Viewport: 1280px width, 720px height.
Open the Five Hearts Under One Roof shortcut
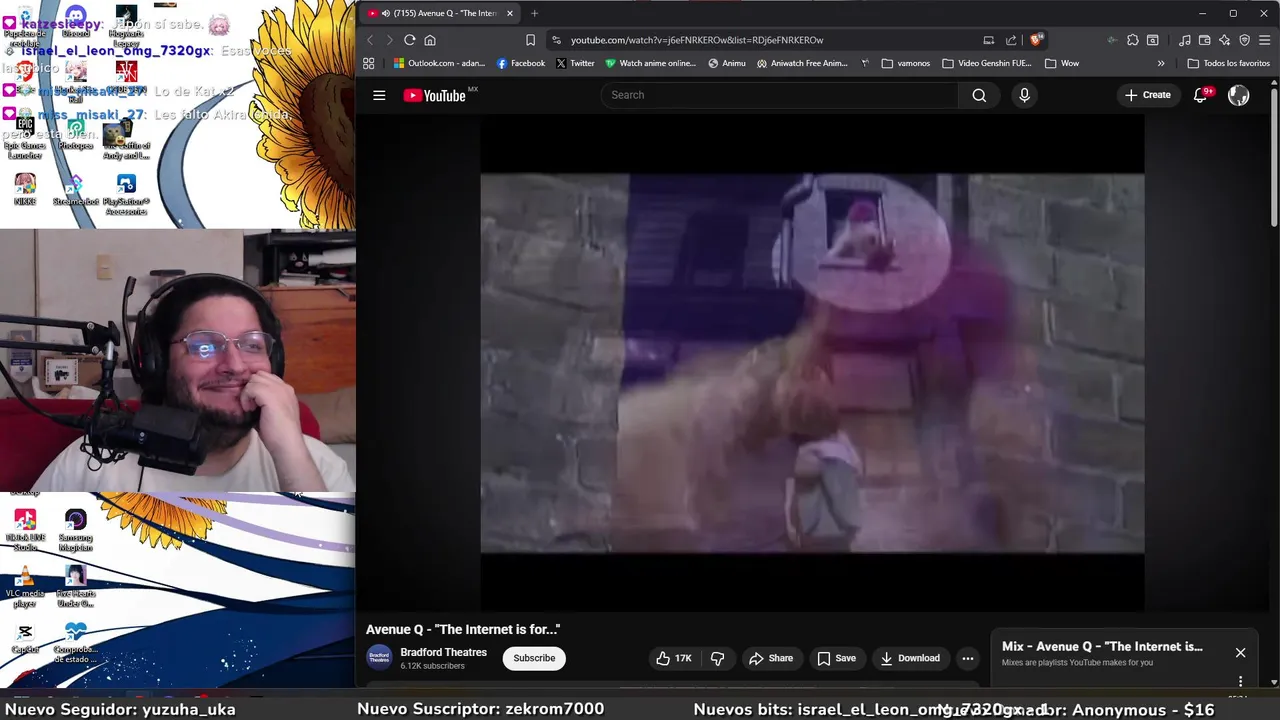(76, 586)
